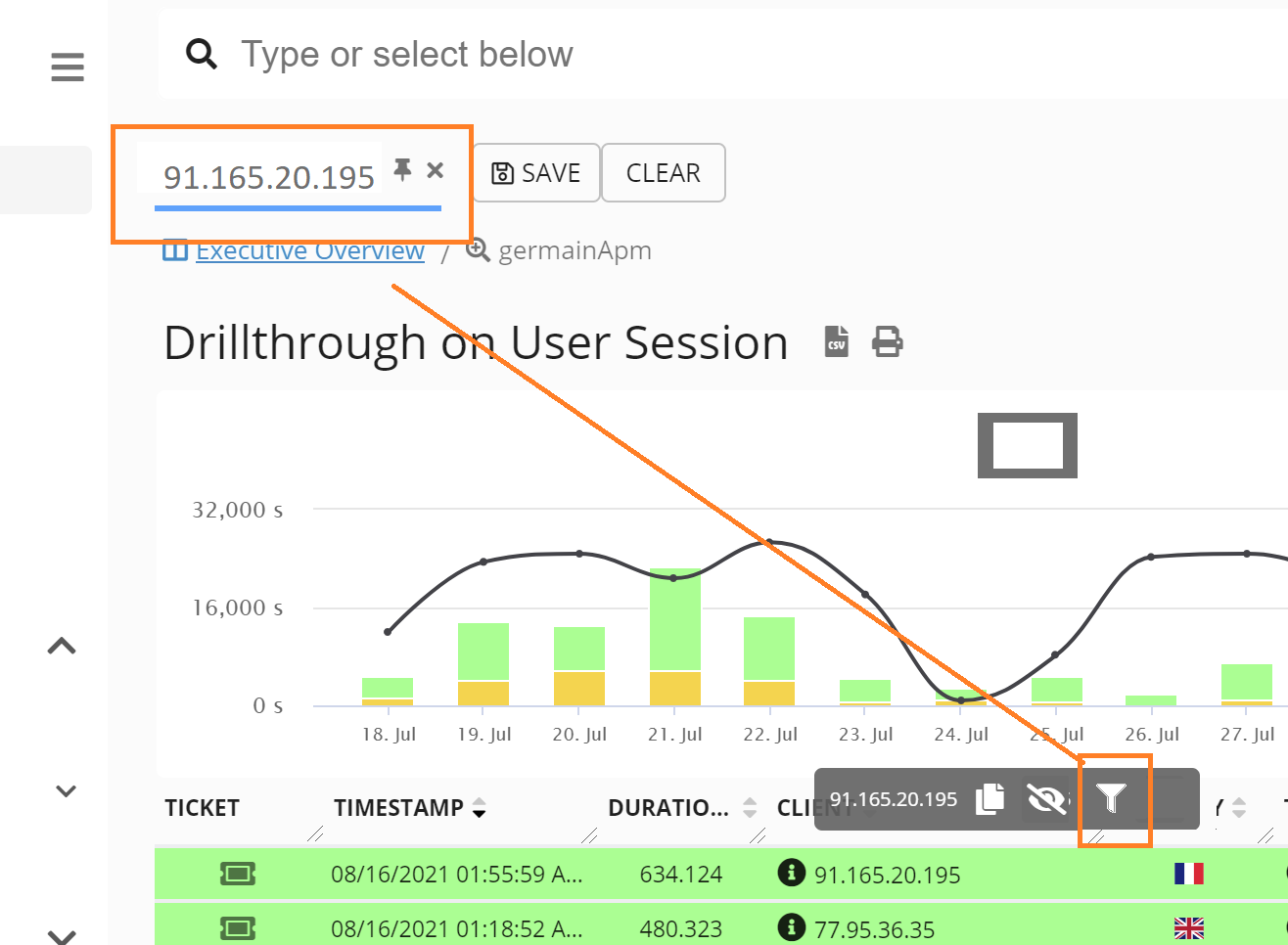Export the report as CSV
This screenshot has height=945, width=1288.
(x=836, y=341)
